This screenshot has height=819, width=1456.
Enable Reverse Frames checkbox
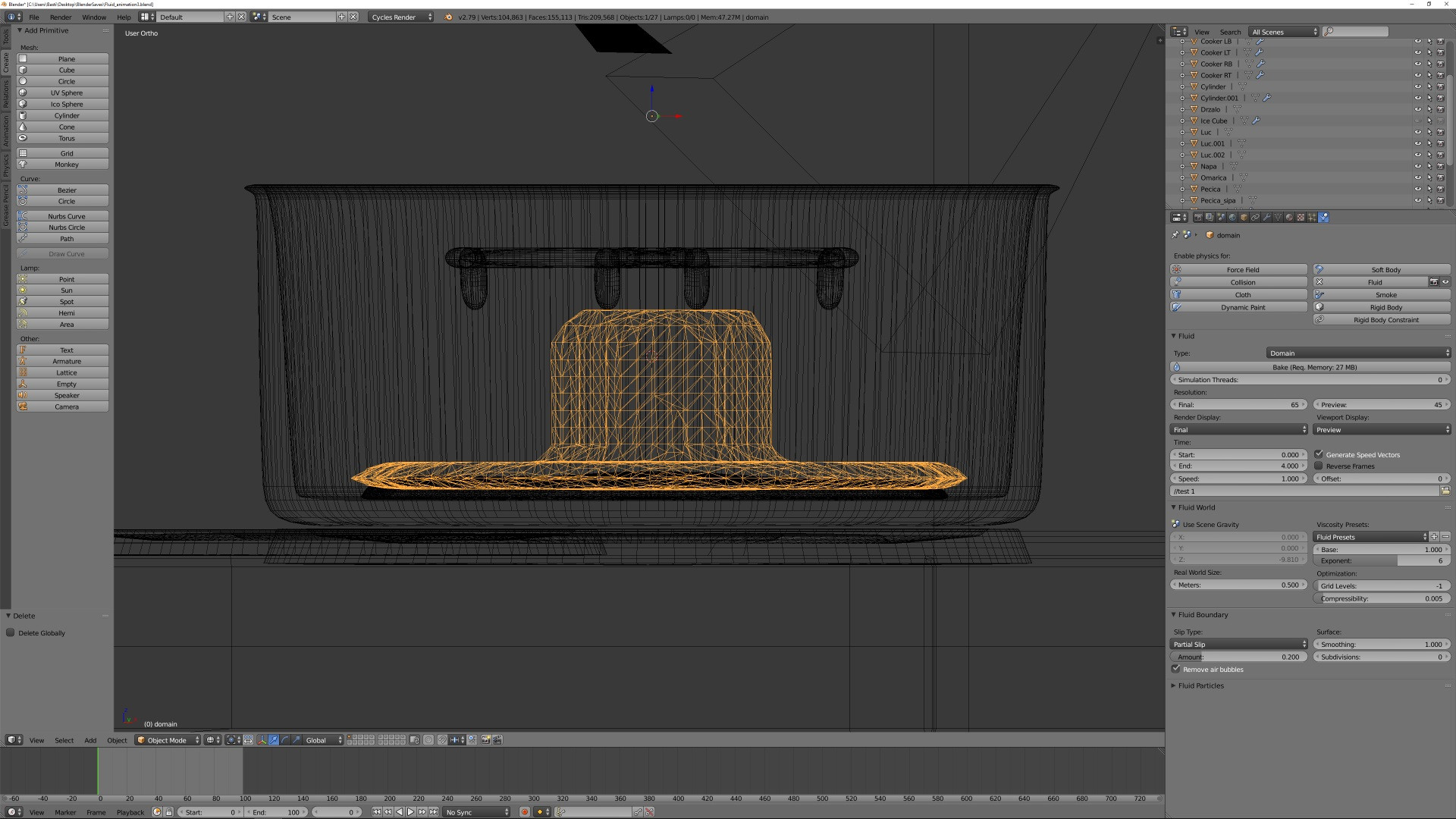tap(1319, 466)
